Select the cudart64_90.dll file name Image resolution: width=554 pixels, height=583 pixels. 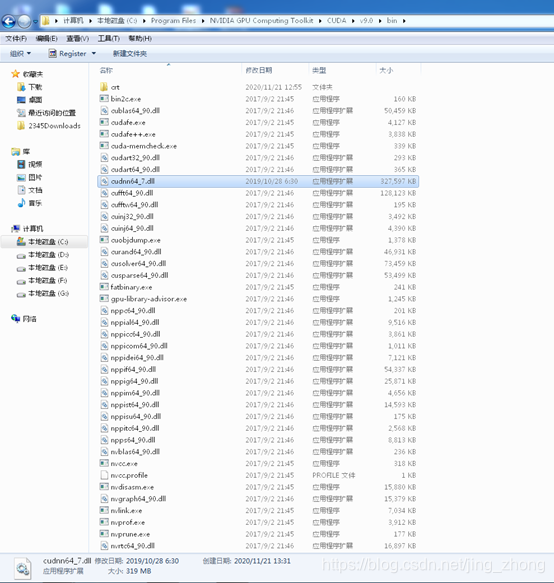[x=135, y=169]
